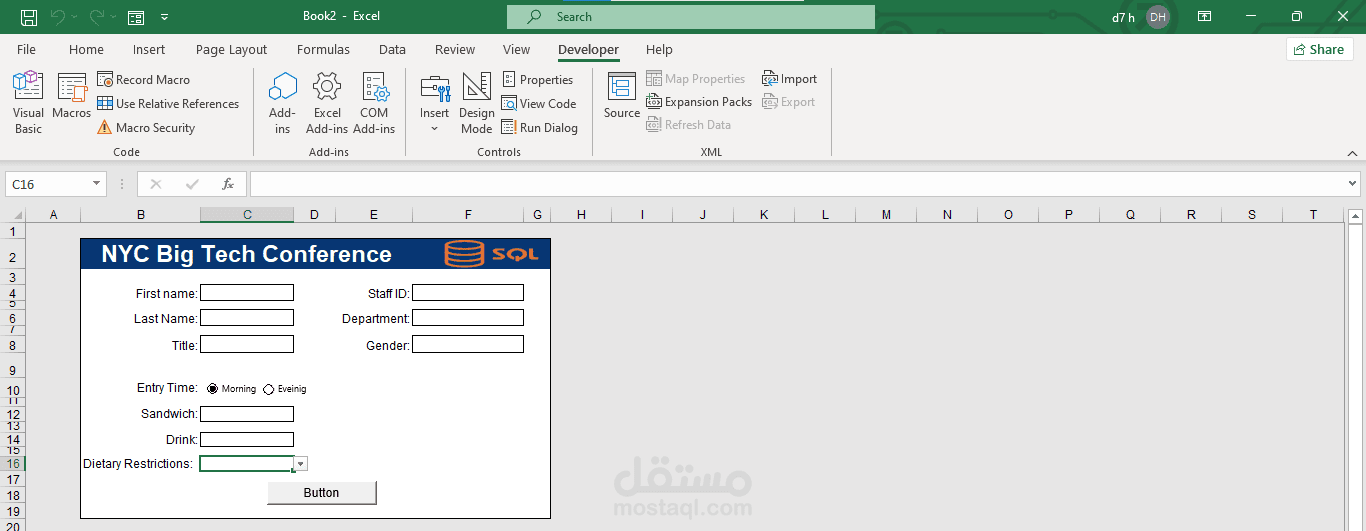Screen dimensions: 1366x531
Task: Open the File tab
Action: [26, 49]
